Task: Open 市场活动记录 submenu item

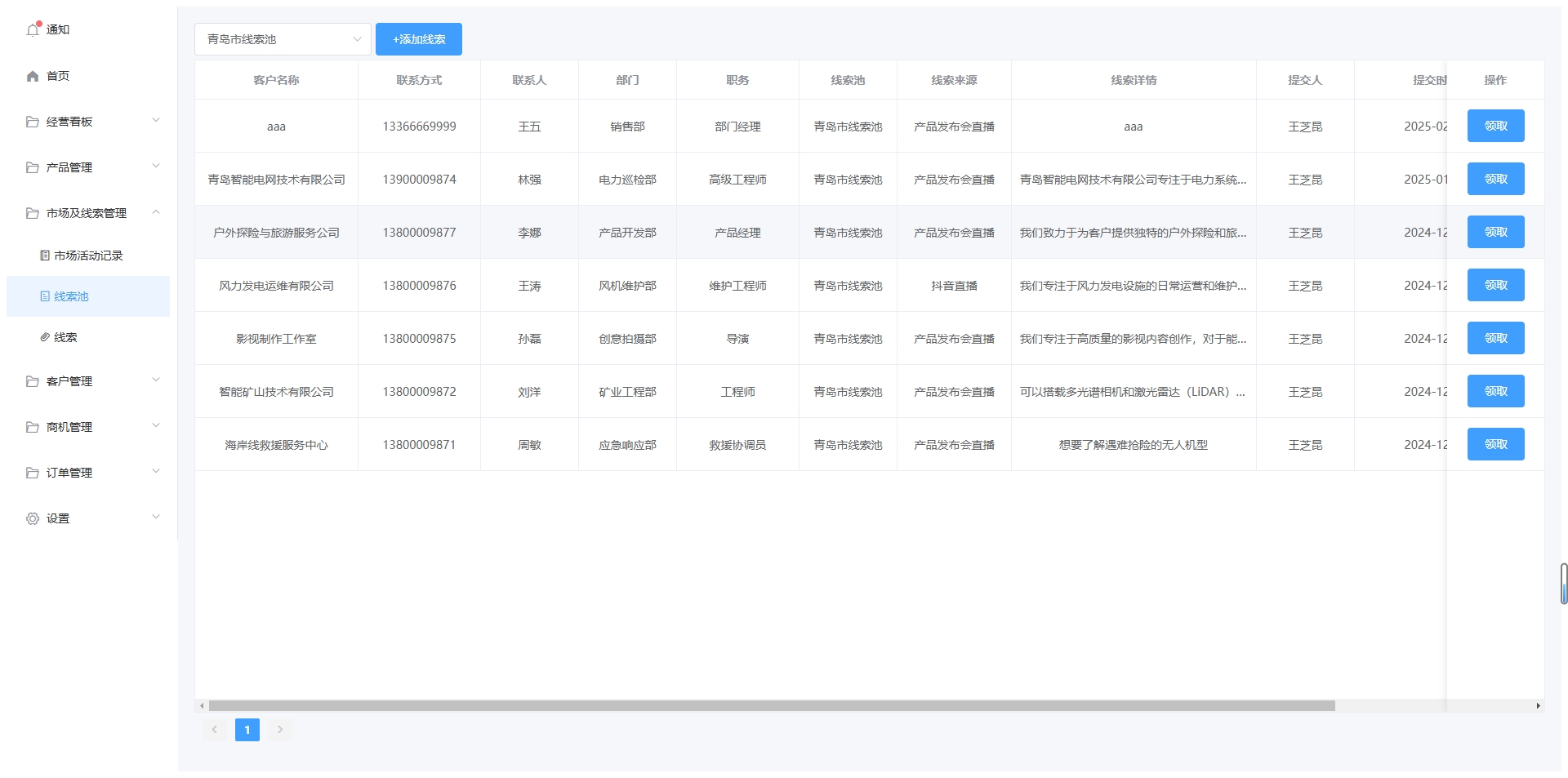Action: (x=88, y=256)
